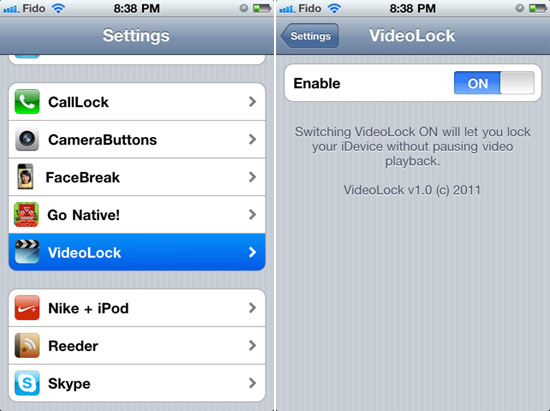
Task: Tap the green CallLock phone icon
Action: 27,102
